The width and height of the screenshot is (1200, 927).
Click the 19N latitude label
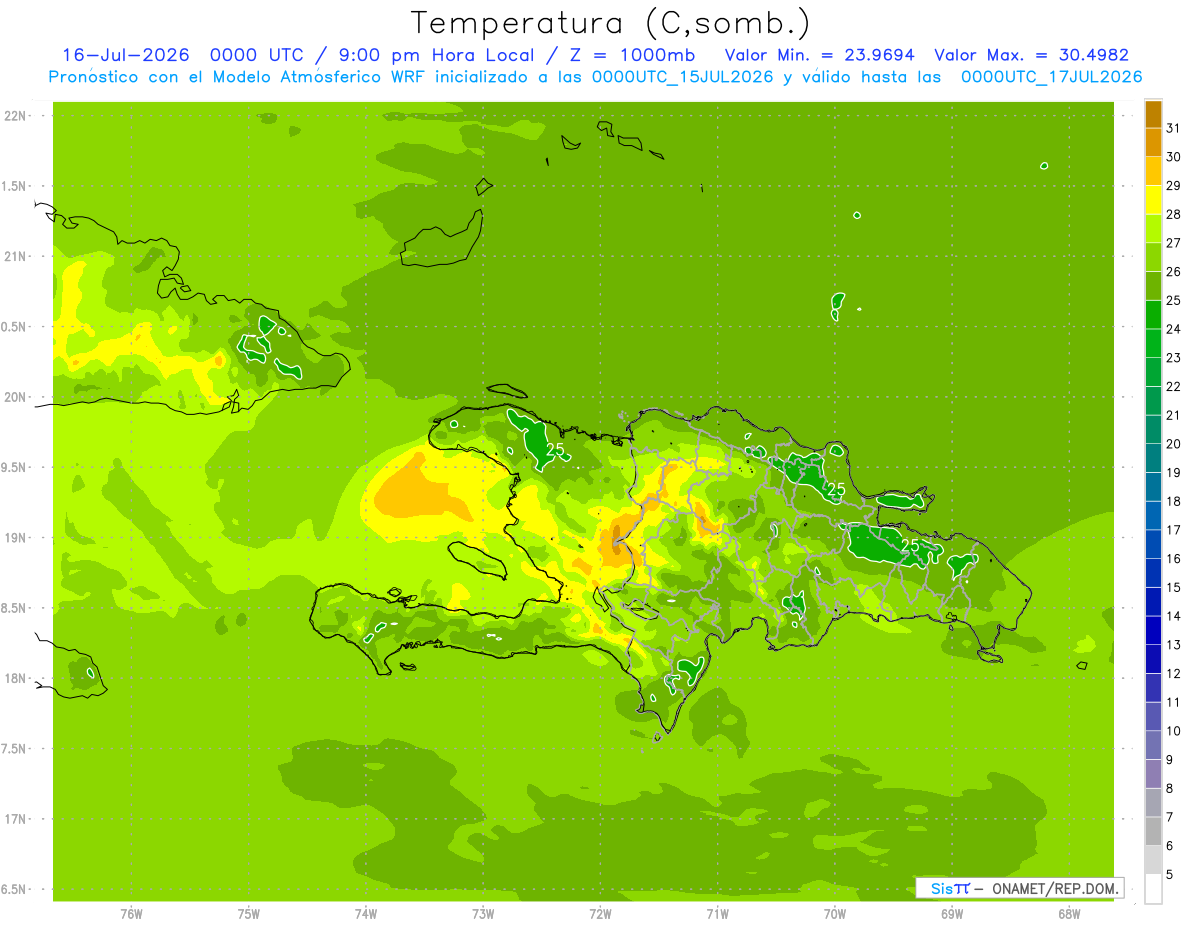16,538
